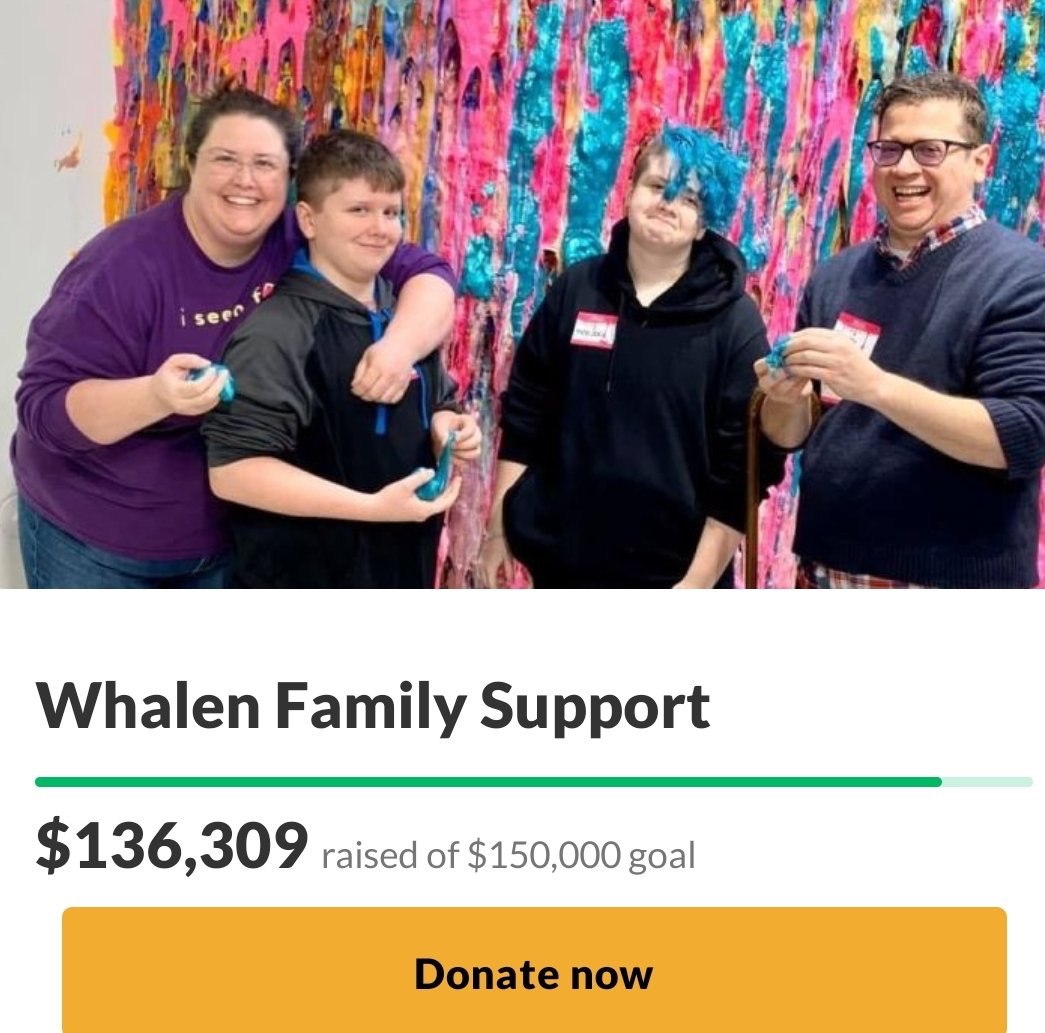Image resolution: width=1045 pixels, height=1033 pixels.
Task: Click the wooden cane beside black hoodie
Action: (754, 487)
